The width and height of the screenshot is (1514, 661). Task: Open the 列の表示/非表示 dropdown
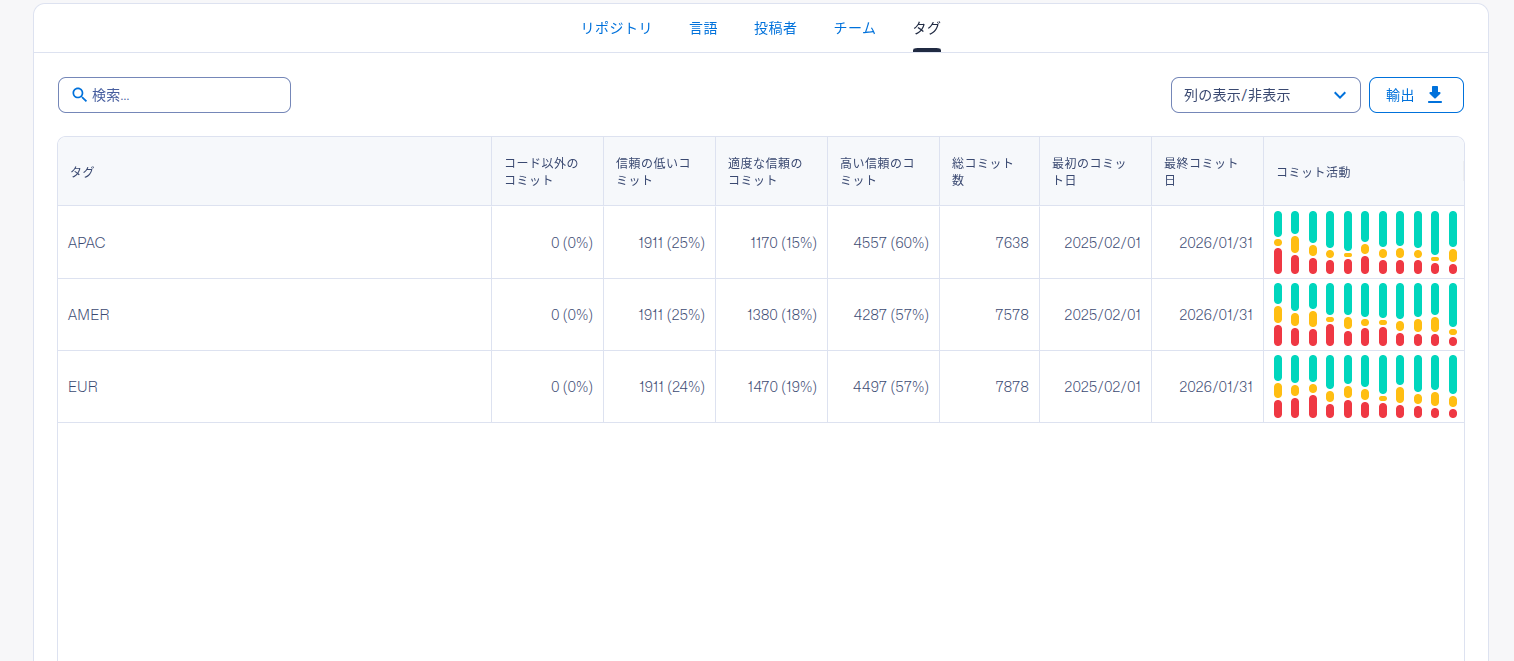tap(1264, 95)
